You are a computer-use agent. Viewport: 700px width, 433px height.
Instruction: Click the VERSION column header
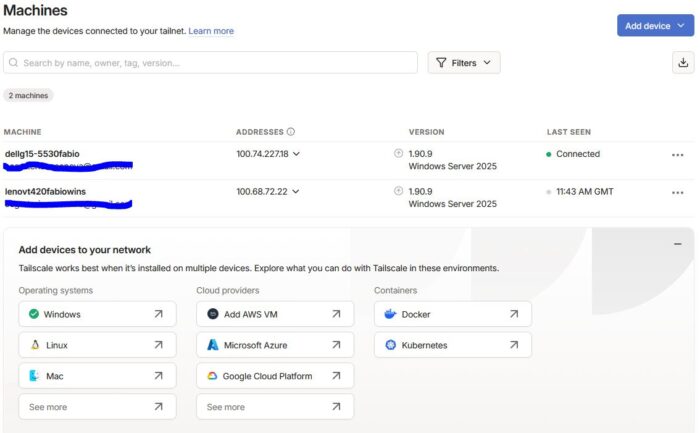426,132
